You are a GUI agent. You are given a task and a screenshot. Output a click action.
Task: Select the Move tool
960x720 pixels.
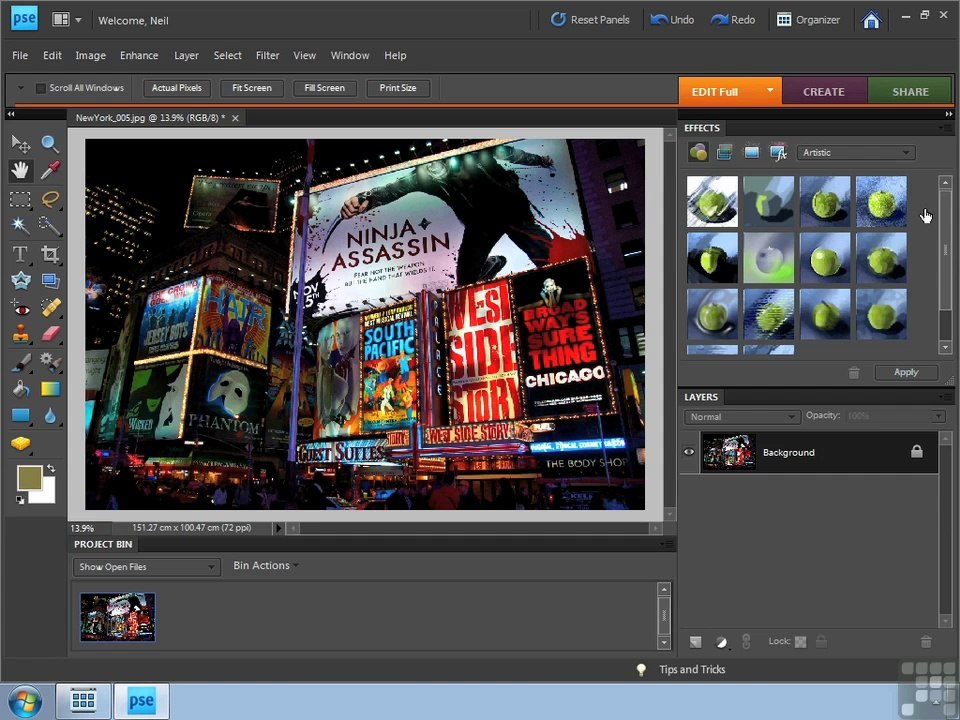click(x=20, y=144)
